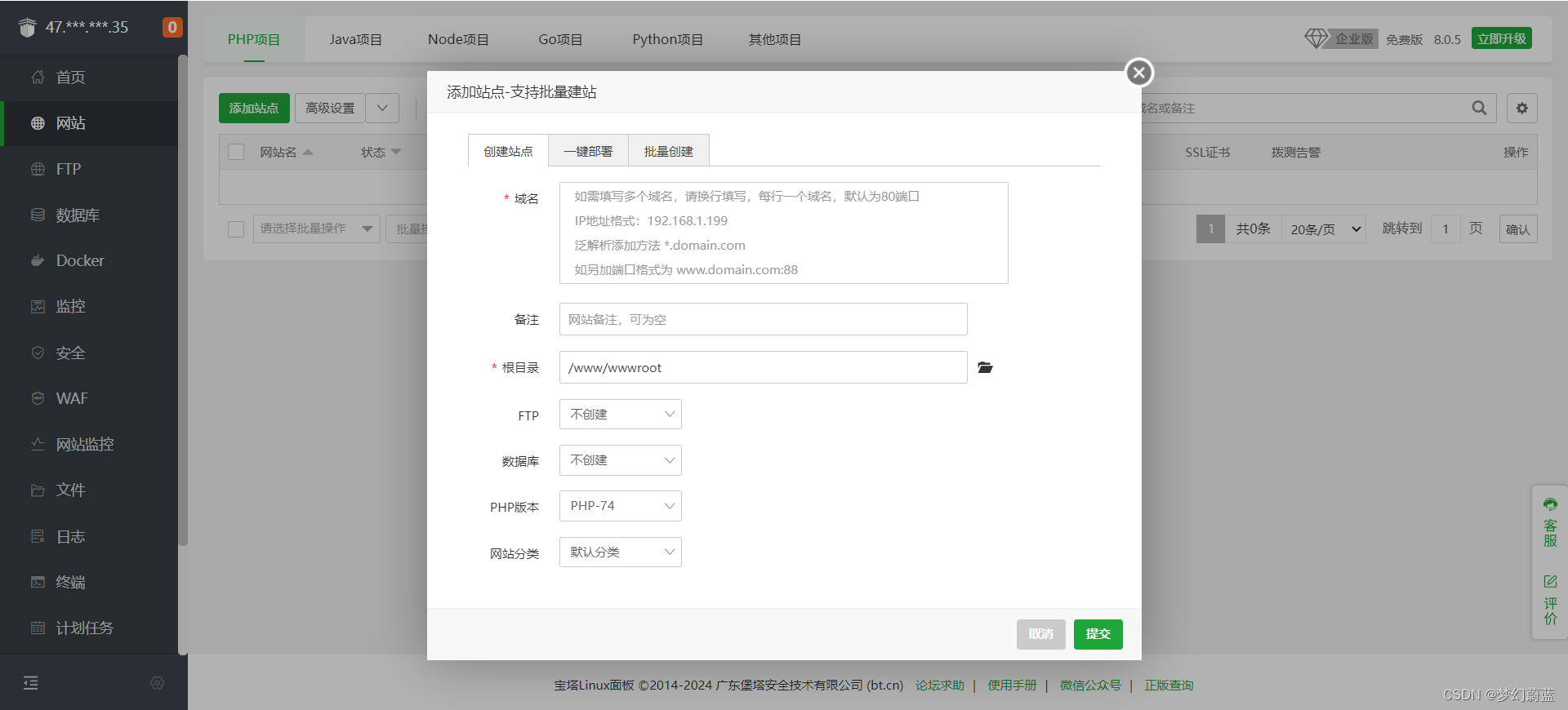The height and width of the screenshot is (710, 1568).
Task: Focus the 域名 domain textarea
Action: [x=783, y=233]
